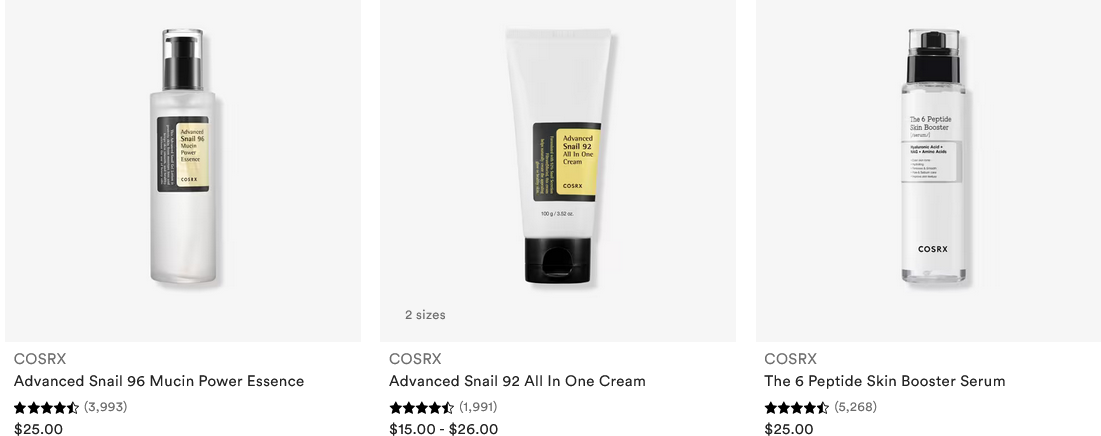Click the $15.00 - $26.00 price range
This screenshot has height=436, width=1101.
444,429
